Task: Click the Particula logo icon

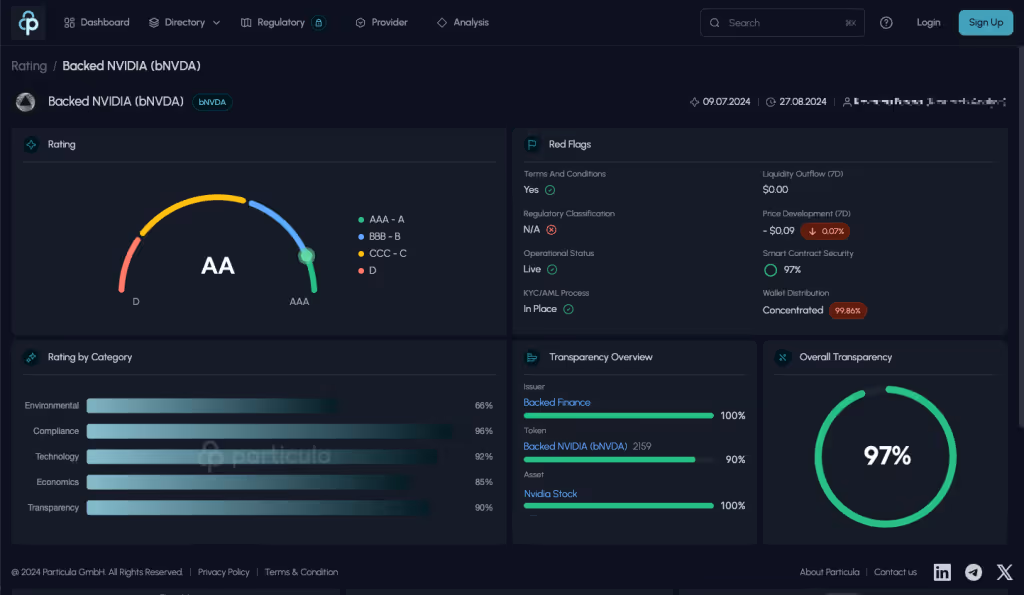Action: pos(27,21)
